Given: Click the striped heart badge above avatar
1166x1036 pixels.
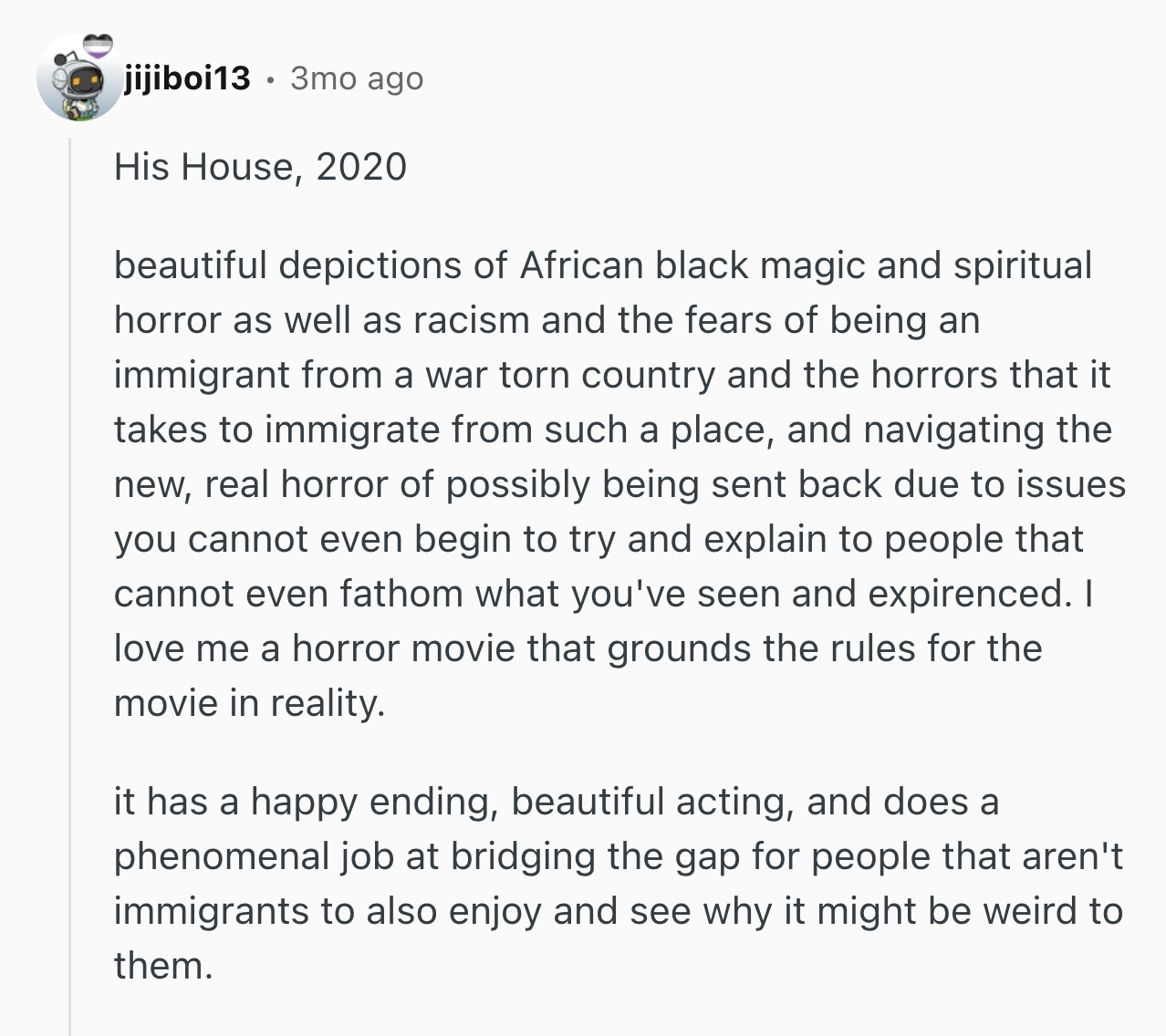Looking at the screenshot, I should click(99, 45).
